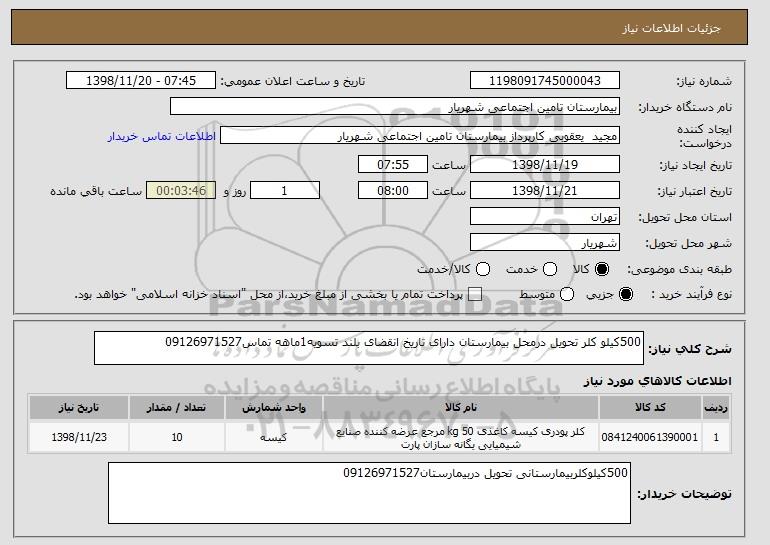Choose the جزیی purchase process radio
This screenshot has height=545, width=770.
point(626,295)
